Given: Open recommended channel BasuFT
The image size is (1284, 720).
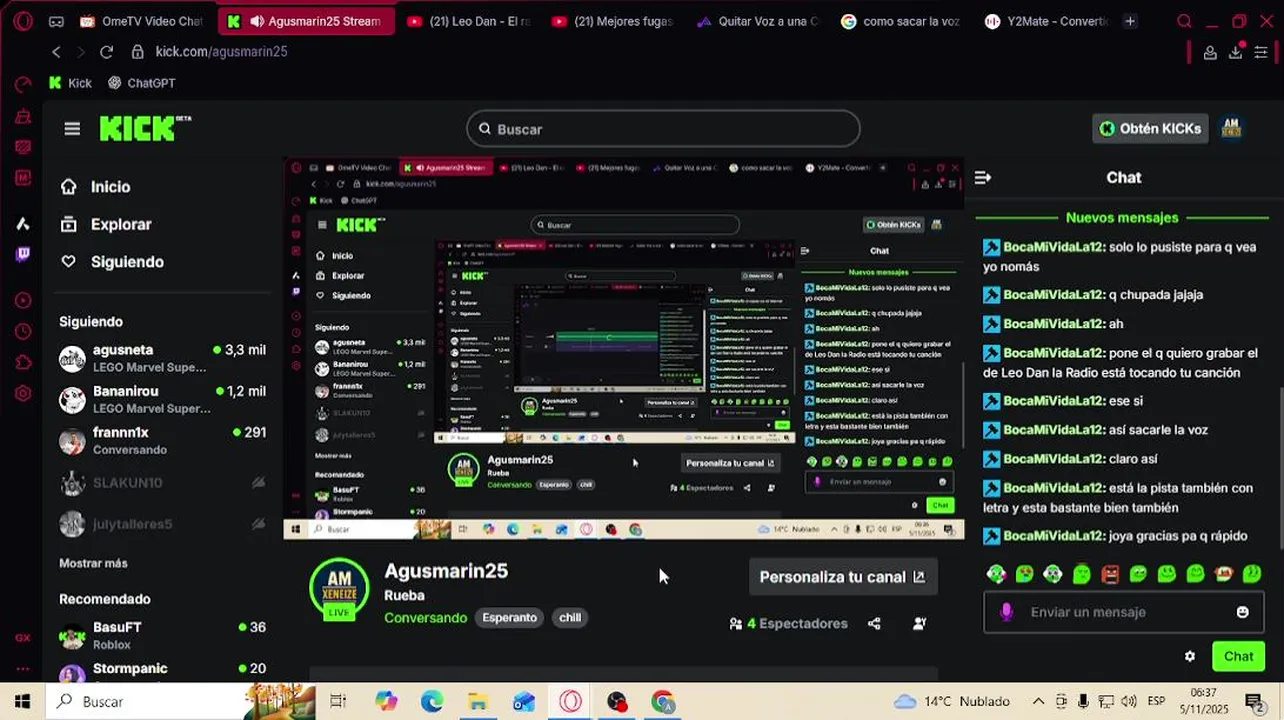Looking at the screenshot, I should (x=162, y=636).
